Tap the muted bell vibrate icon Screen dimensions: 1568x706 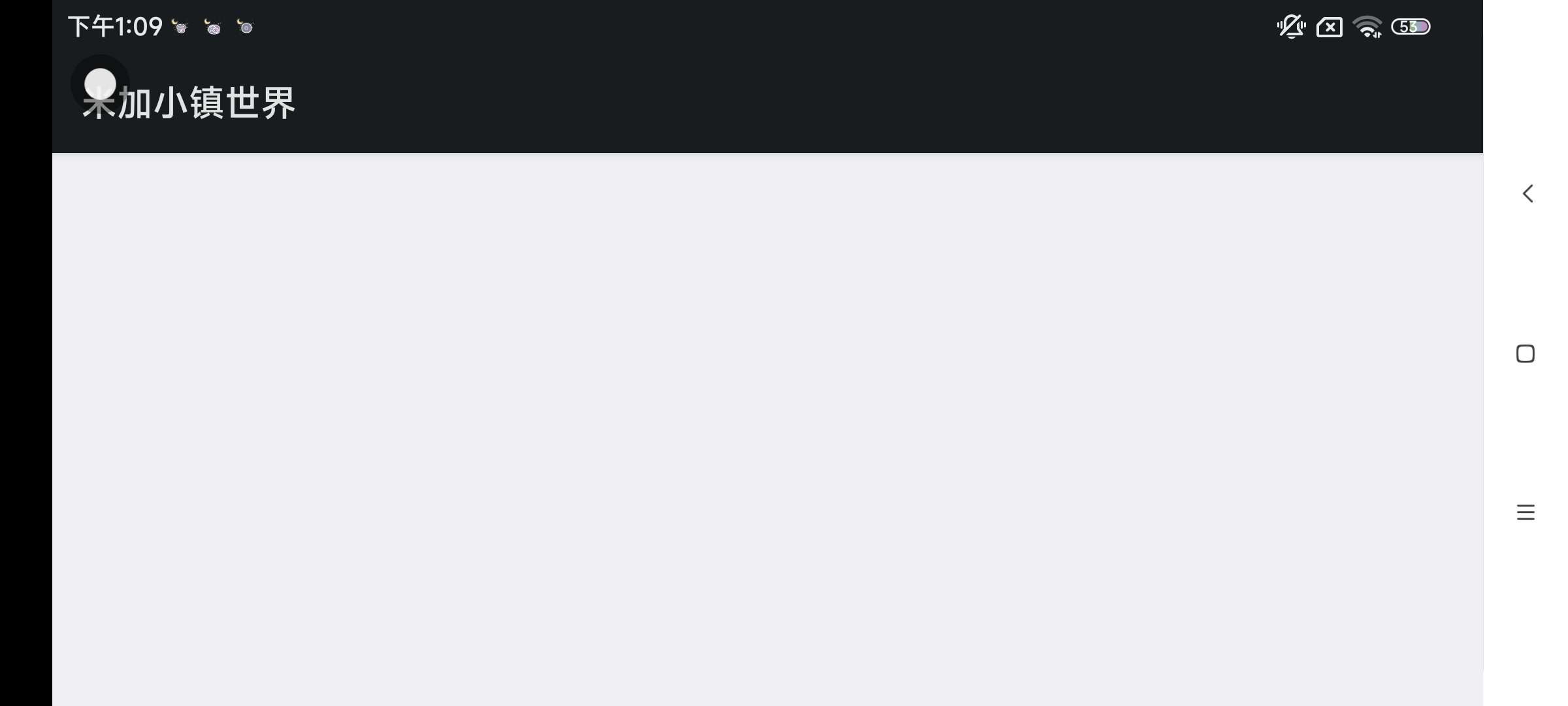point(1291,27)
